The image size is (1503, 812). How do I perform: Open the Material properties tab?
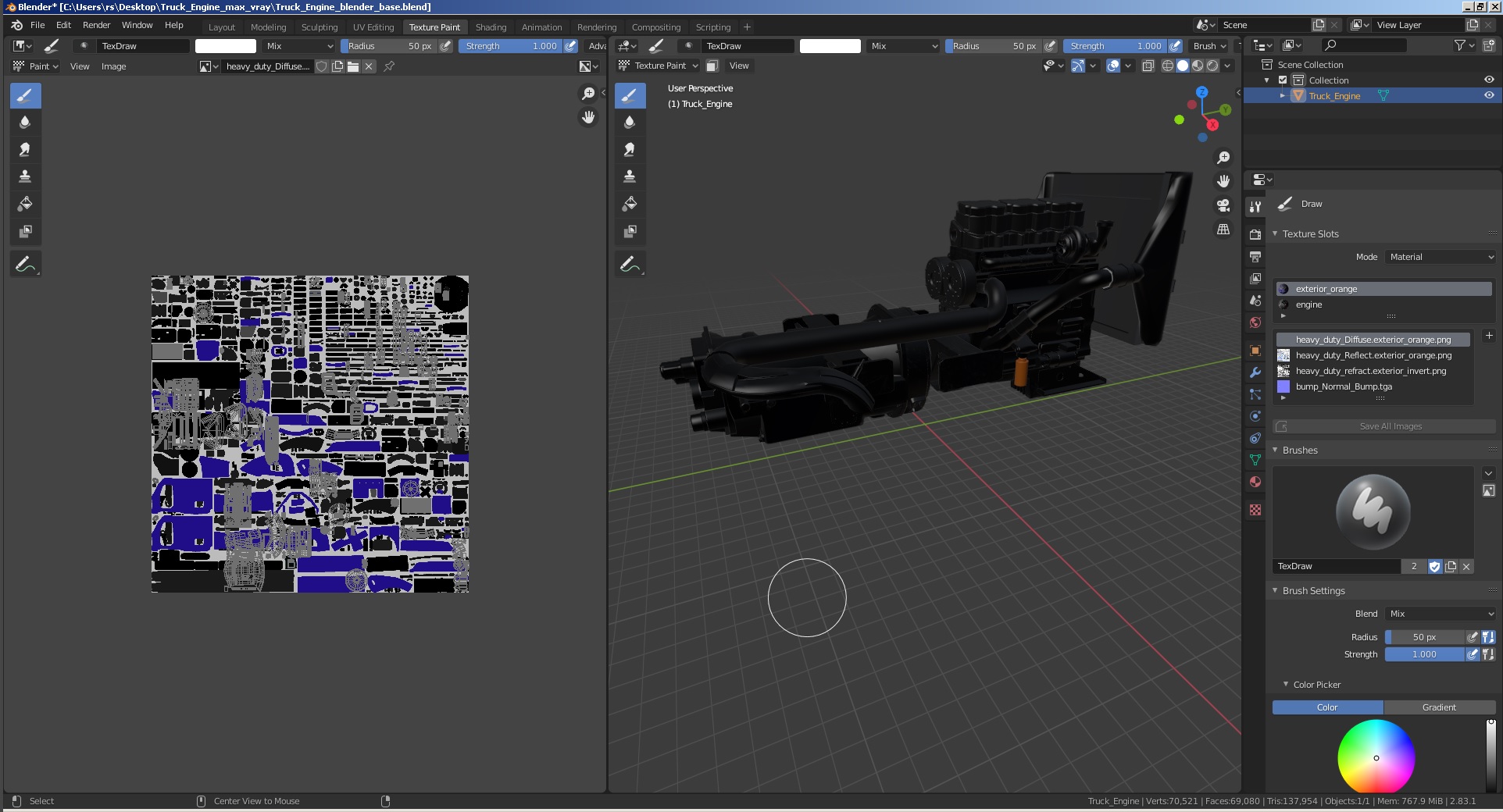1255,482
